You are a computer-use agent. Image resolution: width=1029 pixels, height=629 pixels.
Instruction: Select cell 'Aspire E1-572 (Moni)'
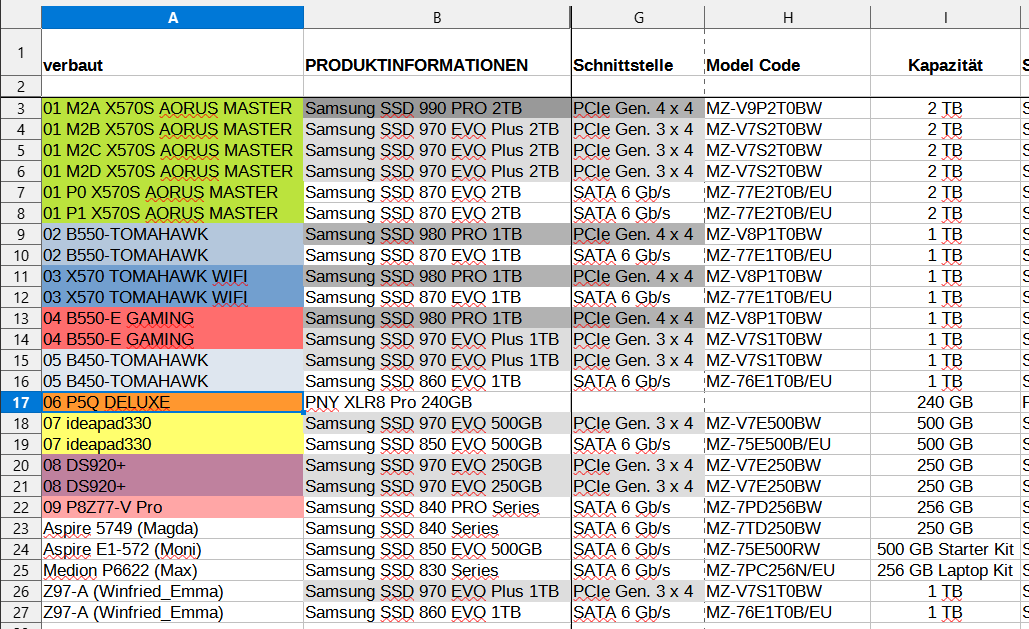(173, 550)
